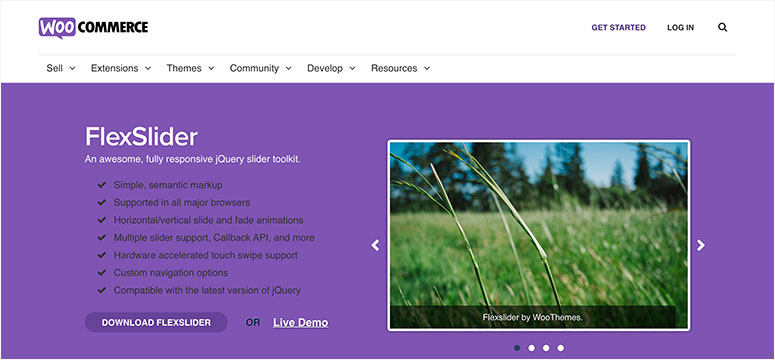
Task: Click the grass field slide image
Action: coord(539,235)
